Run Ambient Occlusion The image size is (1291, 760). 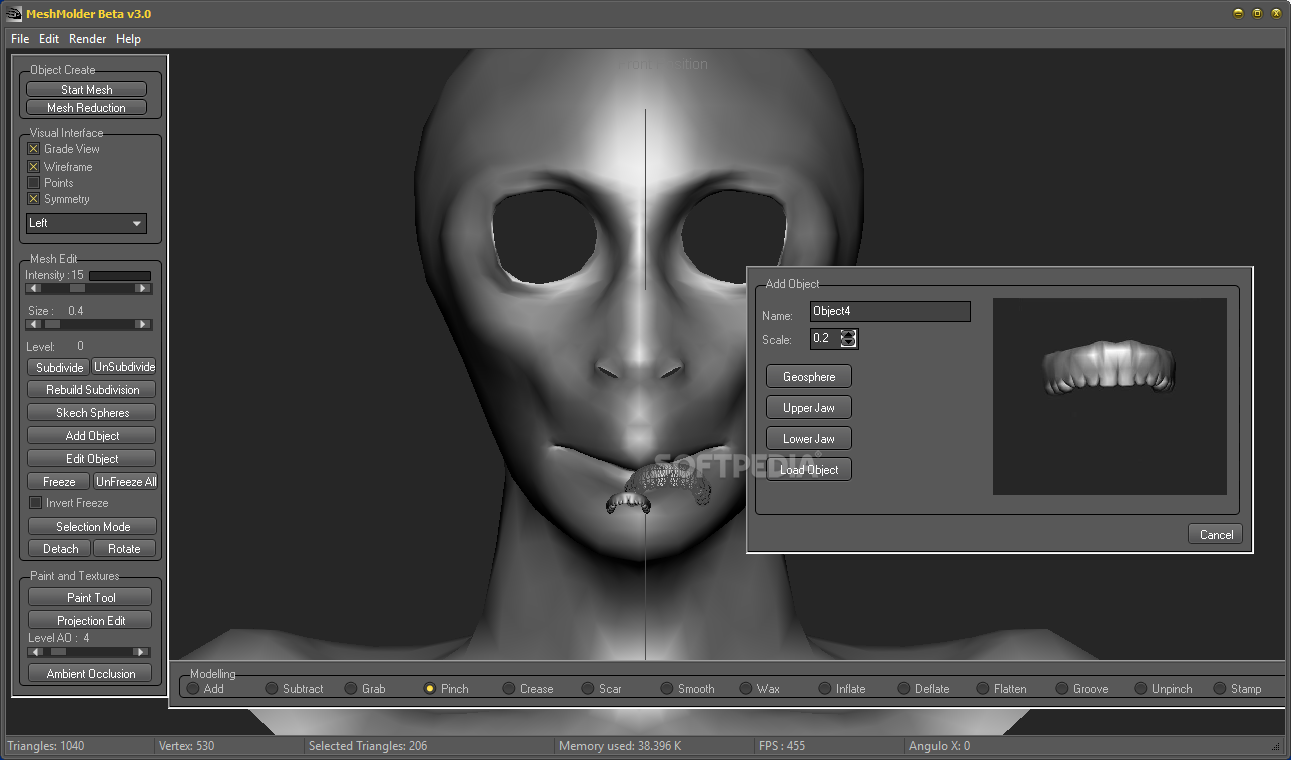(91, 674)
